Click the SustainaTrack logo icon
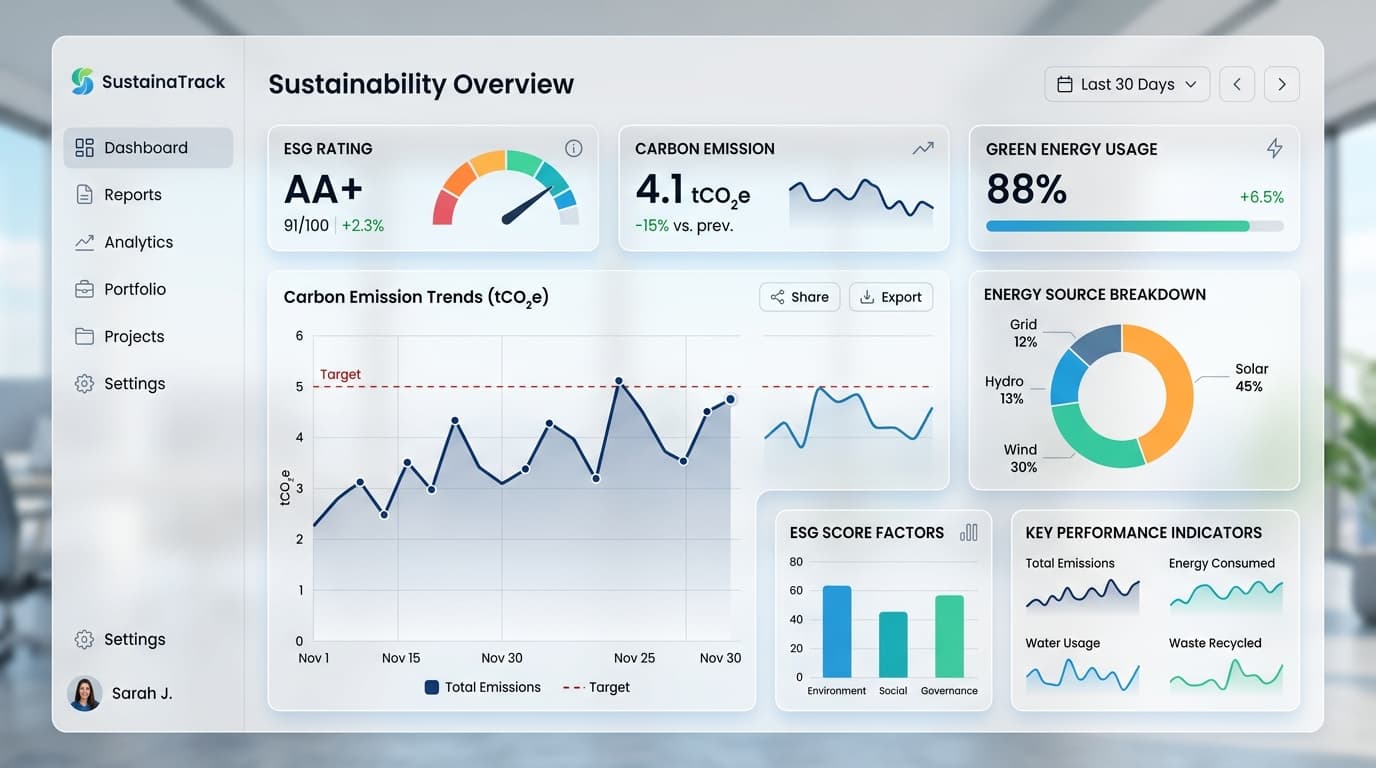Viewport: 1376px width, 768px height. pos(82,82)
